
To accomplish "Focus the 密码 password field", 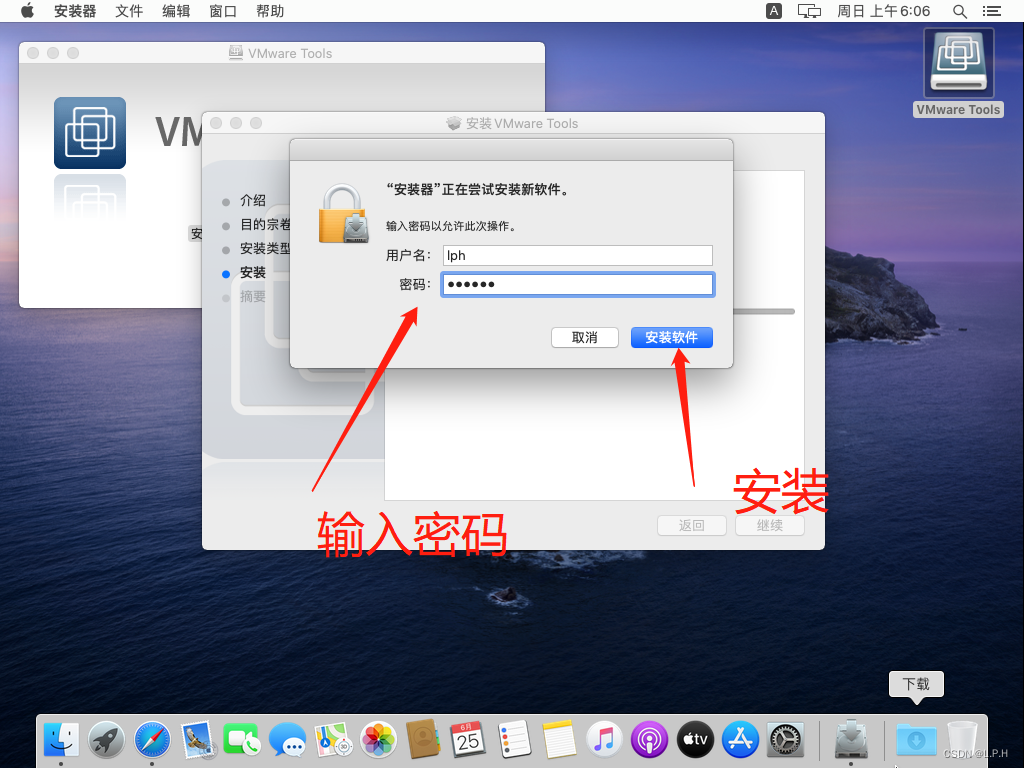I will [x=577, y=284].
